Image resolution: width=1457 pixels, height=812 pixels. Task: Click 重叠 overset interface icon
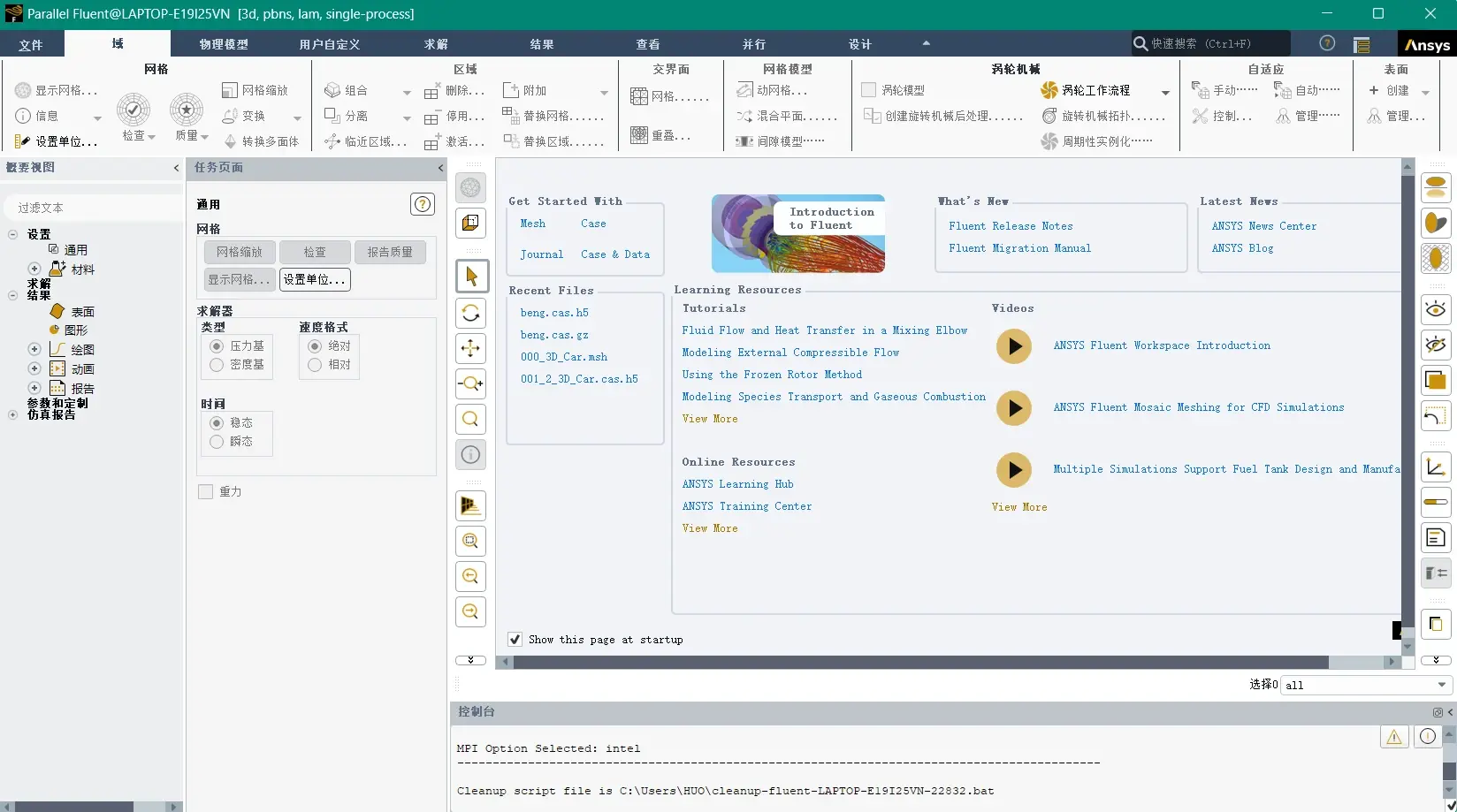[x=639, y=135]
